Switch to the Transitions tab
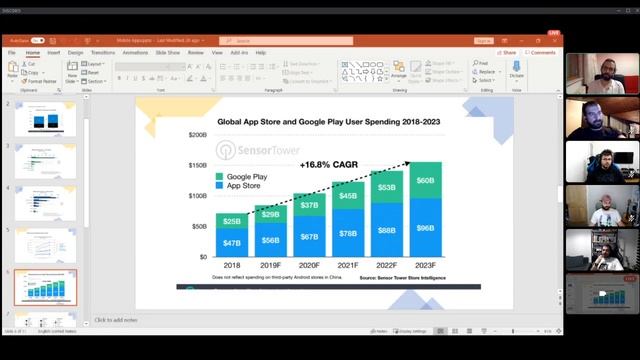640x360 pixels. [x=103, y=53]
